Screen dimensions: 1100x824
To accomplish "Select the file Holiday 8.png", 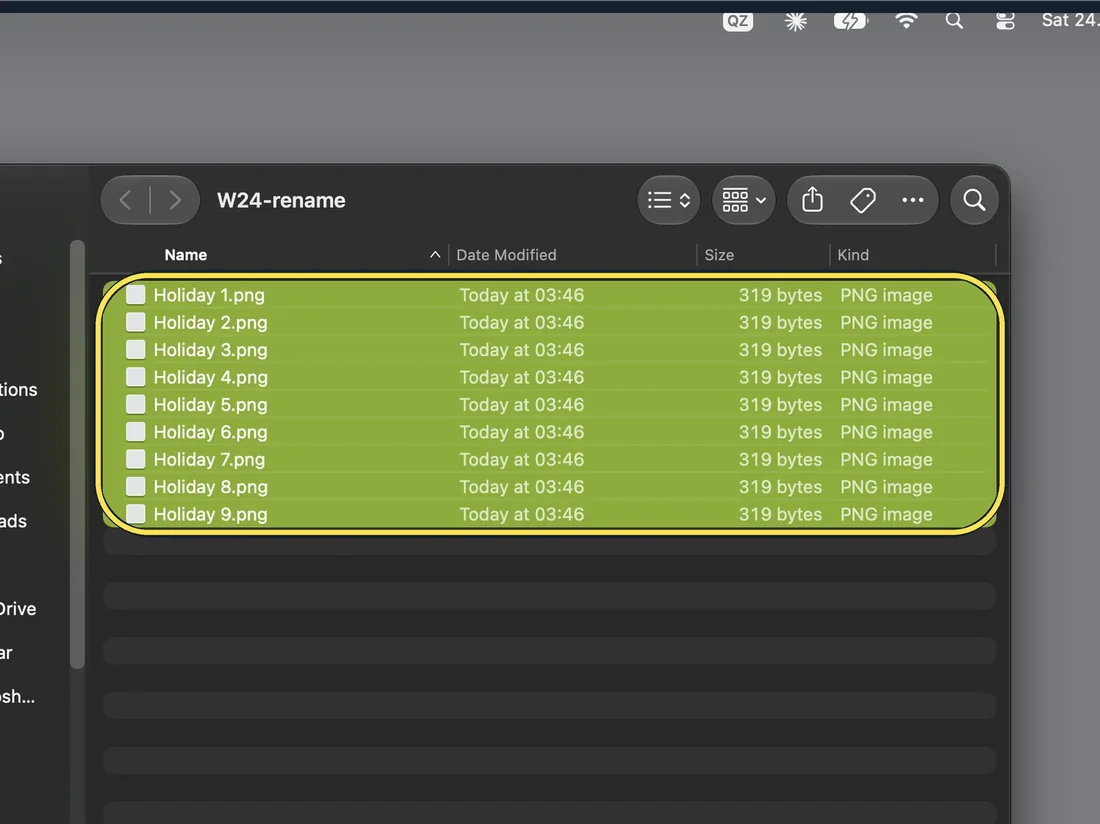I will [x=549, y=487].
